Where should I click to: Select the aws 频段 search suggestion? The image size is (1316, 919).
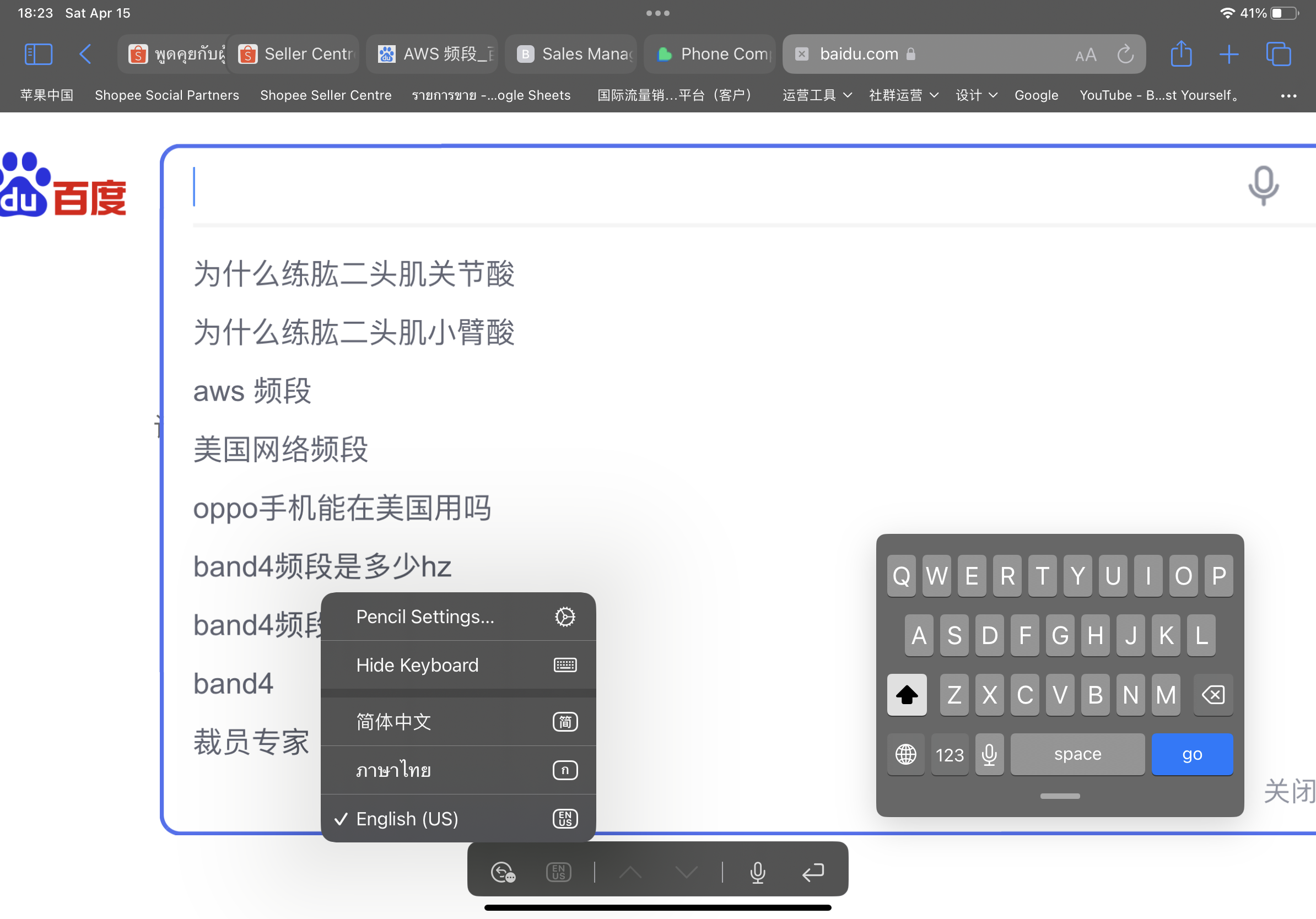point(252,391)
